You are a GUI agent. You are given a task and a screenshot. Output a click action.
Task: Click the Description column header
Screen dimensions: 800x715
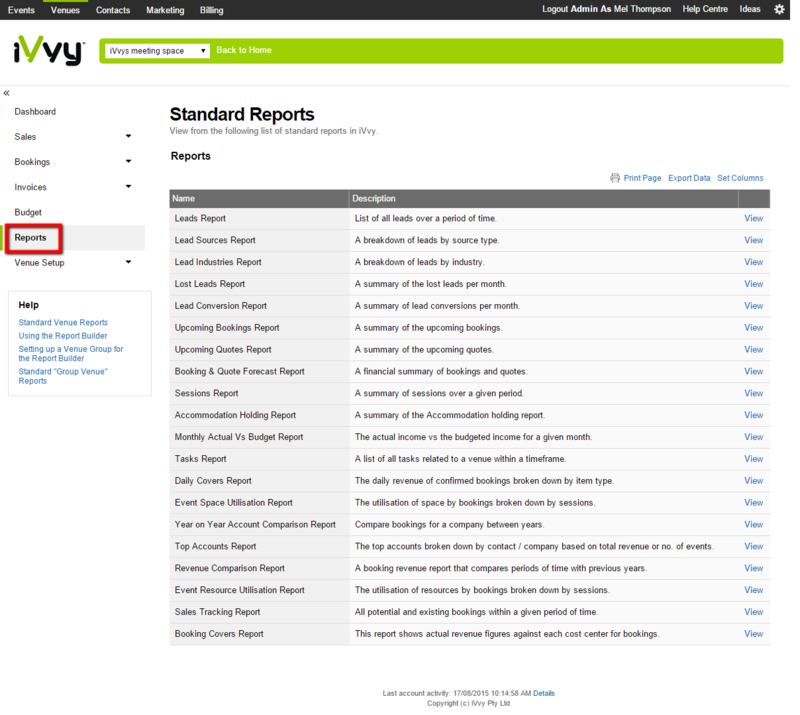pos(544,199)
